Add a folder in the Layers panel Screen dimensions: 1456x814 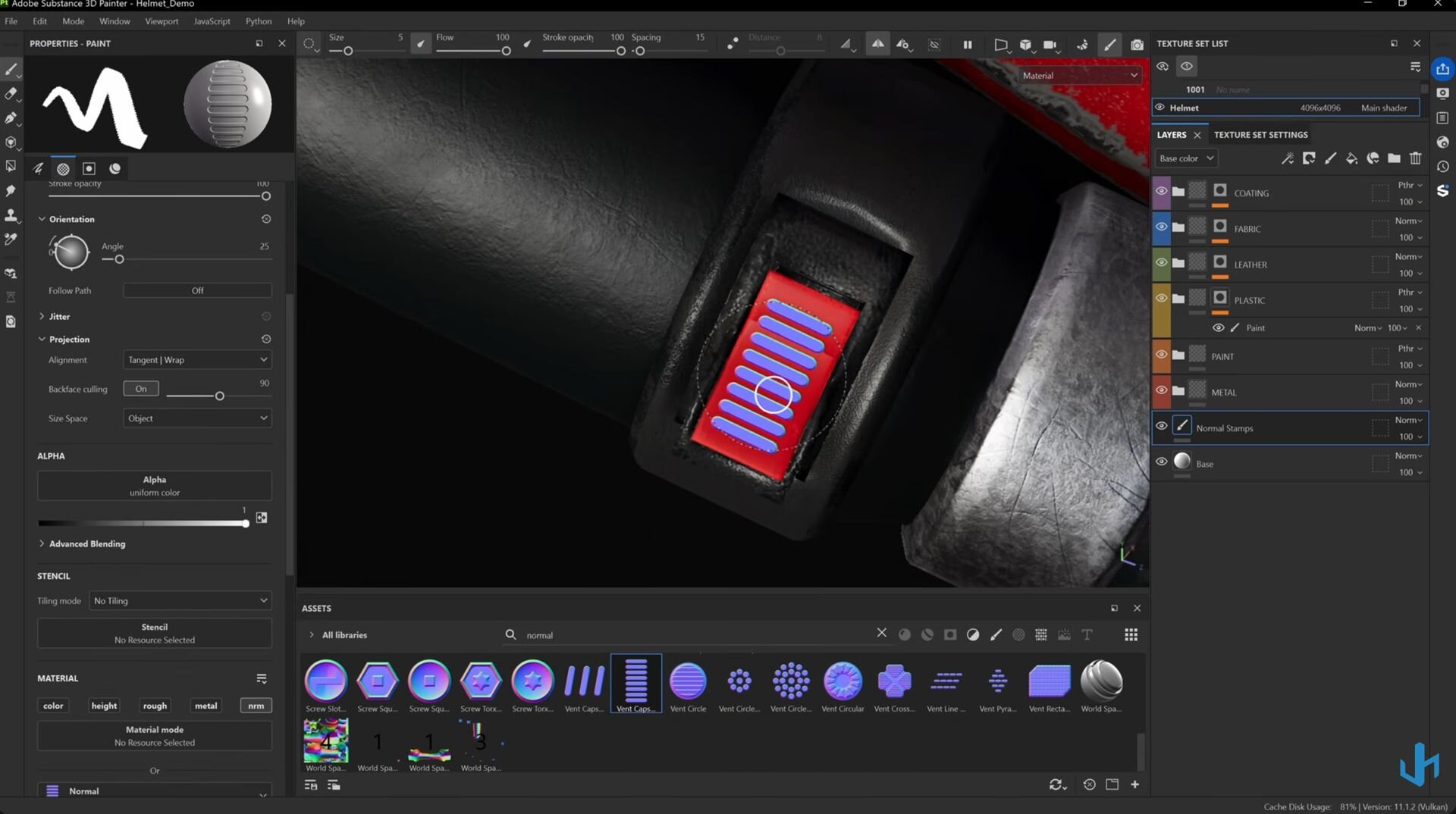pos(1394,158)
